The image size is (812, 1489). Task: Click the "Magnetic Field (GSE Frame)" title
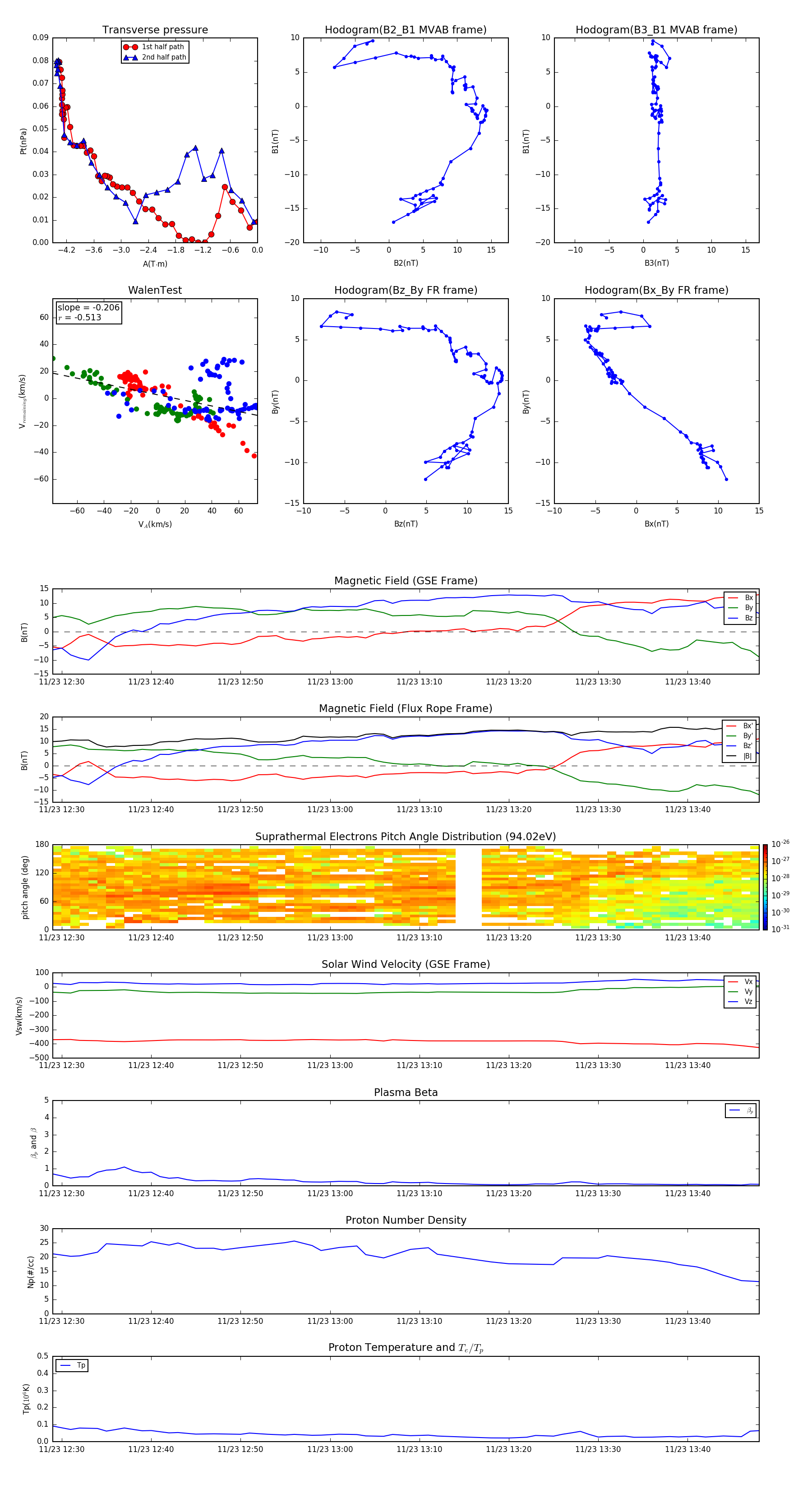[406, 581]
